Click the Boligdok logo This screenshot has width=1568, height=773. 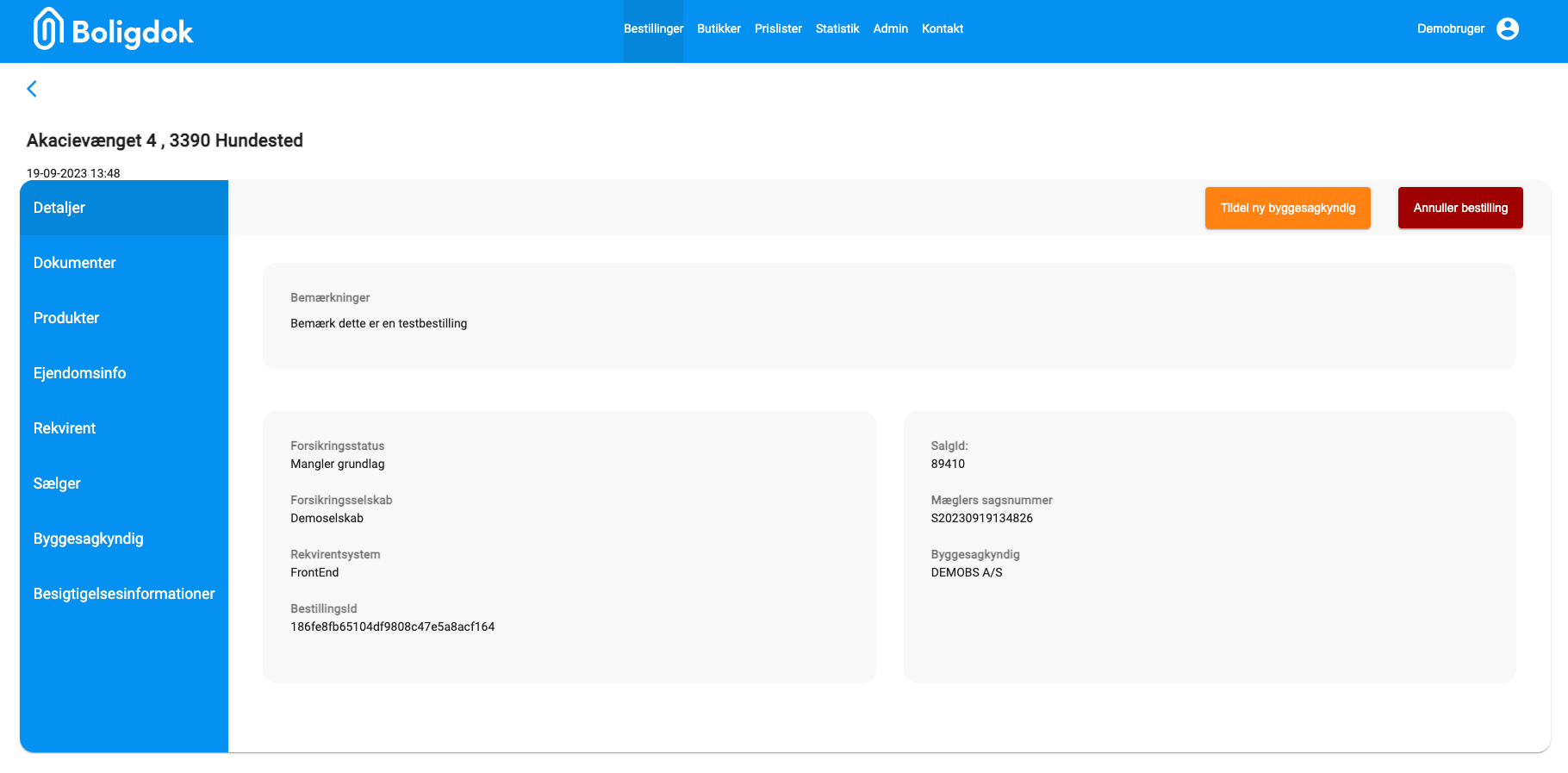[113, 30]
